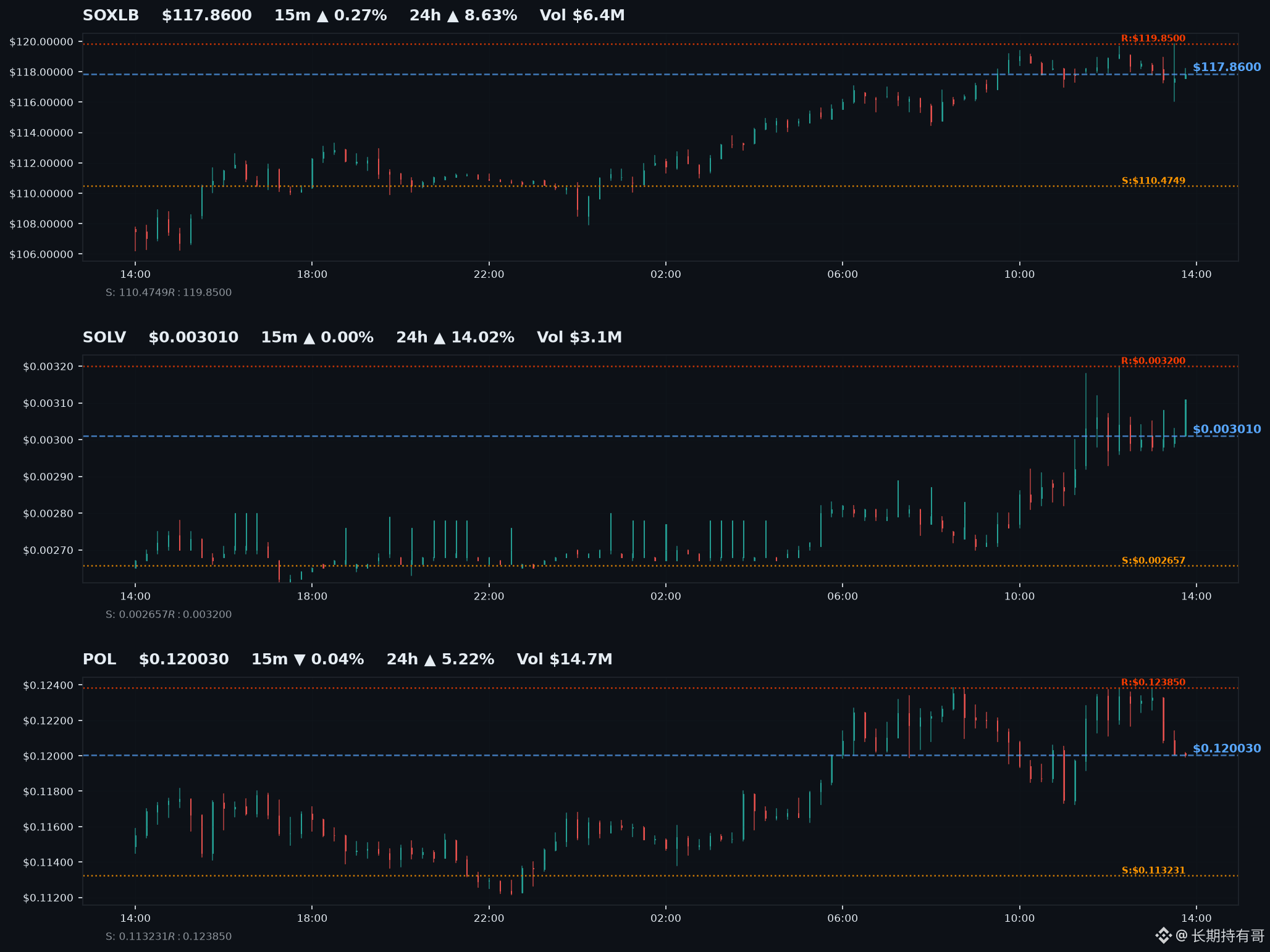Click the $112.00000 y-axis label
The image size is (1270, 952).
pos(41,163)
